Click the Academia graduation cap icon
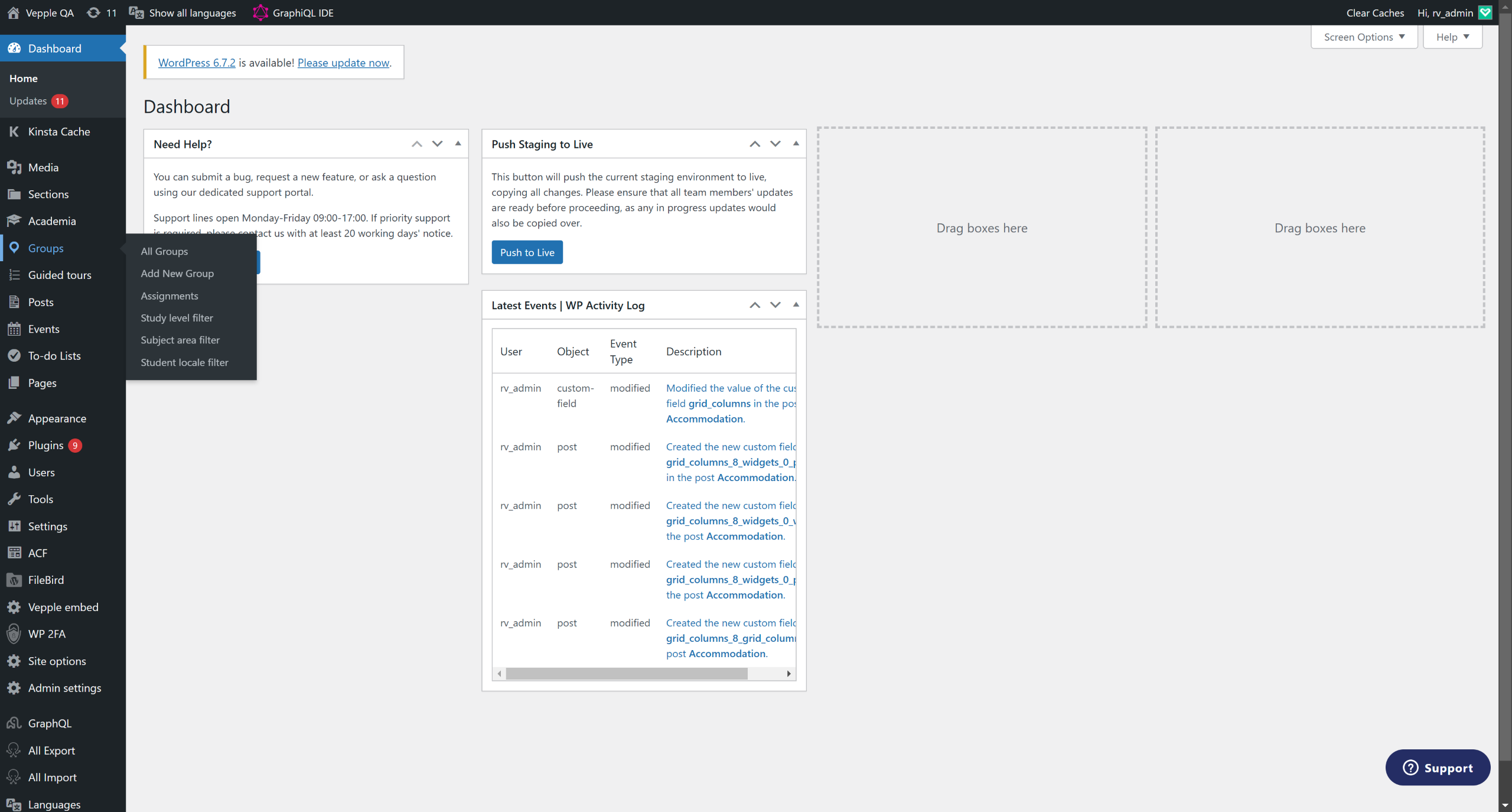1512x812 pixels. [x=14, y=221]
